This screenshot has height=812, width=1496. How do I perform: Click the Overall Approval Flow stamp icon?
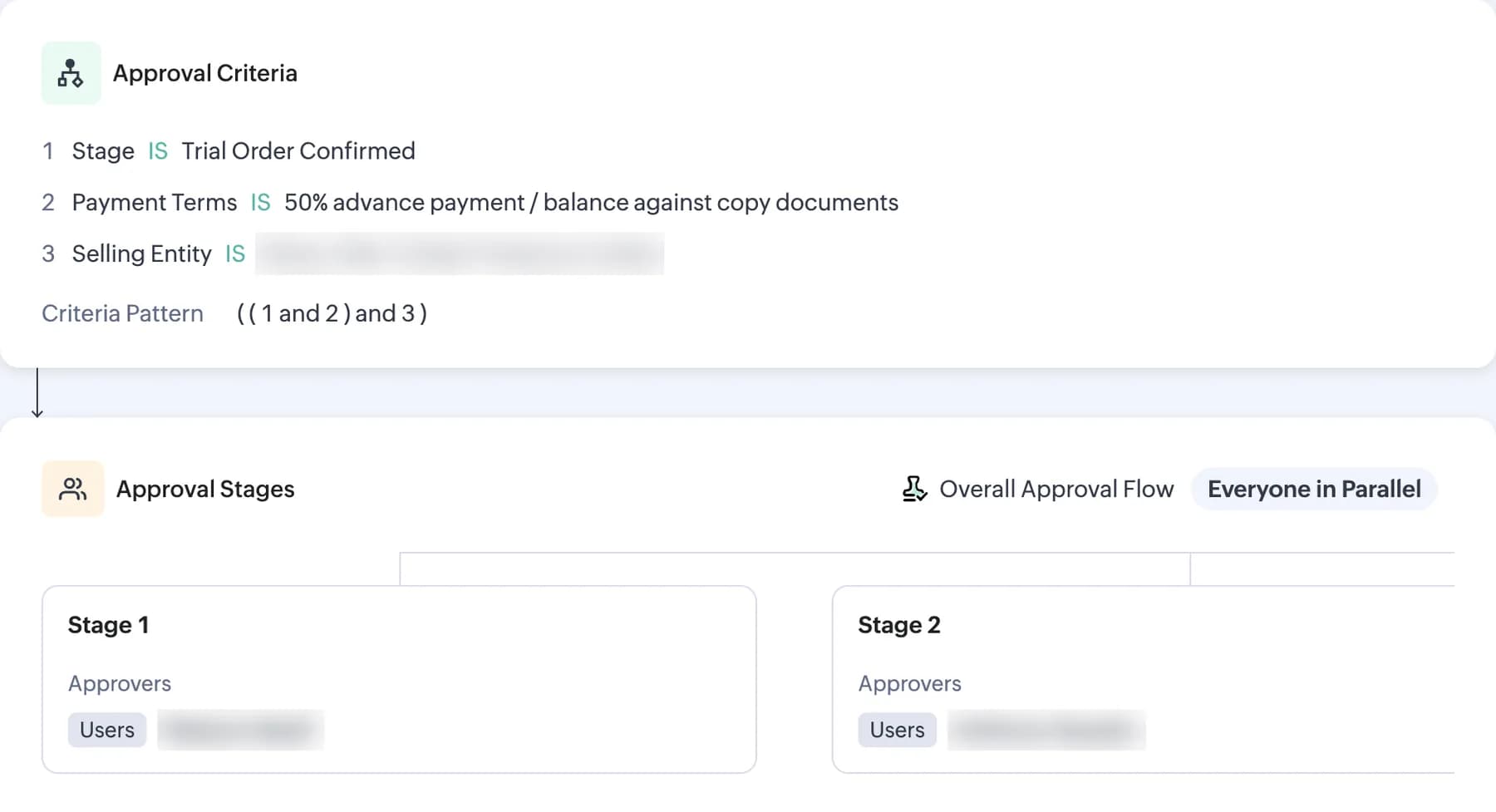tap(914, 489)
